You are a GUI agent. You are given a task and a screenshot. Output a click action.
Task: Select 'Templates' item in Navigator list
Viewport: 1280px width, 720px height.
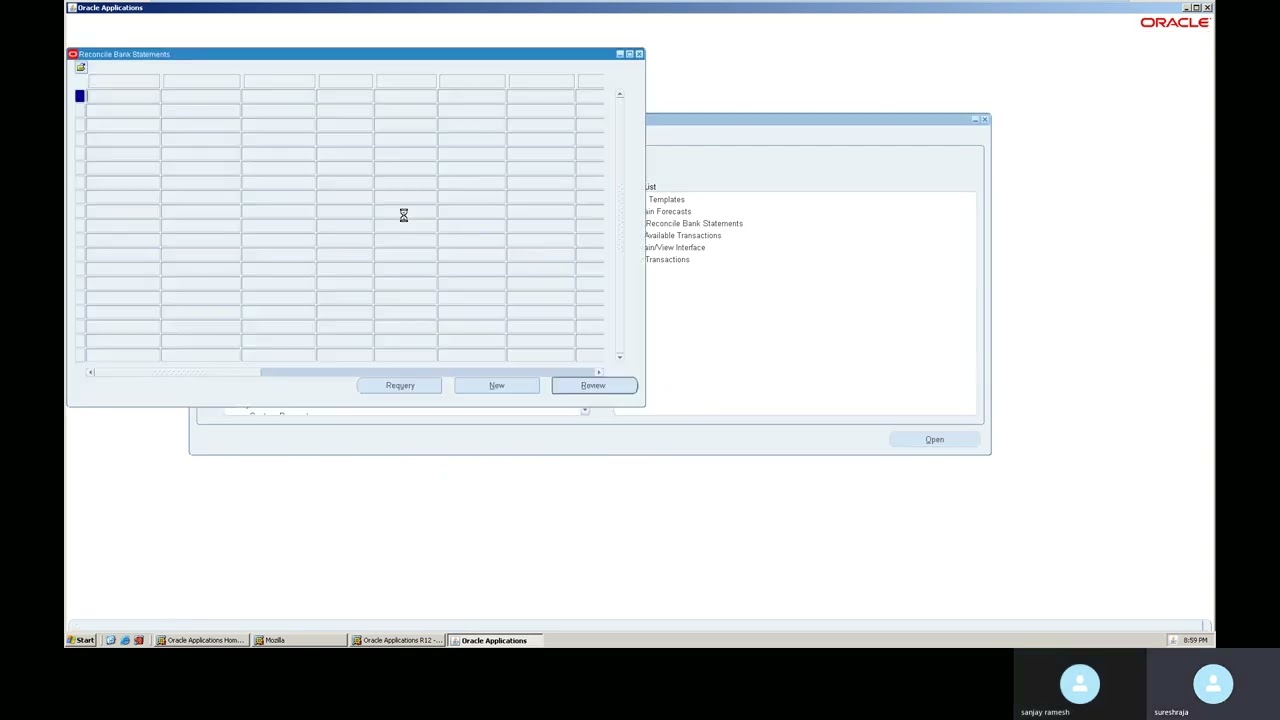(666, 199)
